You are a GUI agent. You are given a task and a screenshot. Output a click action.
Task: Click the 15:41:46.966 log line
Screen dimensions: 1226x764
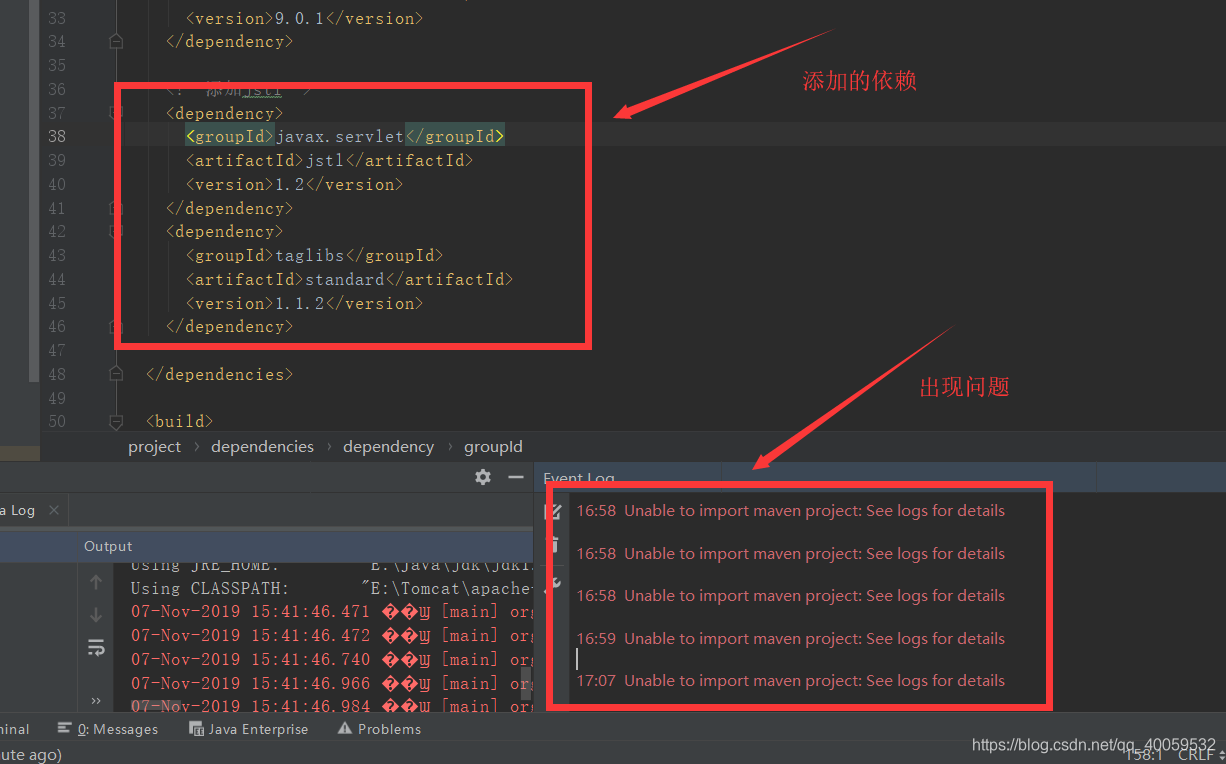[x=330, y=683]
